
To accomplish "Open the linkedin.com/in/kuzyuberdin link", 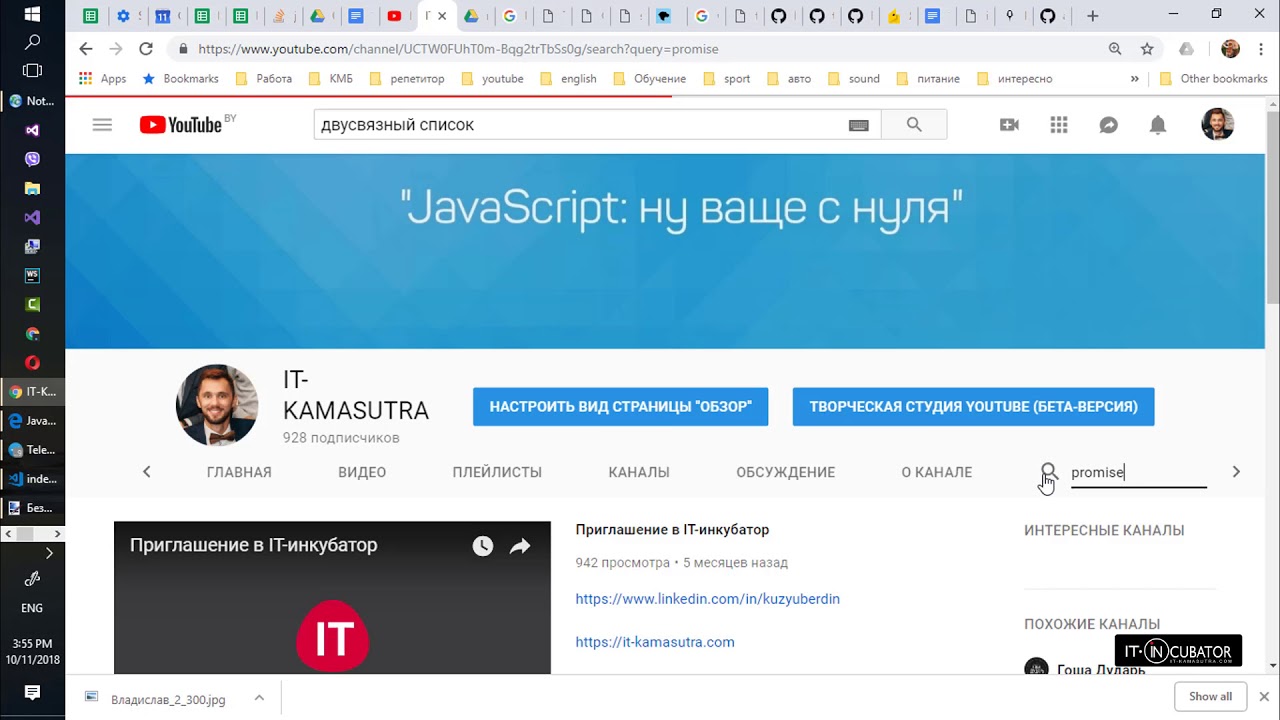I will point(707,599).
